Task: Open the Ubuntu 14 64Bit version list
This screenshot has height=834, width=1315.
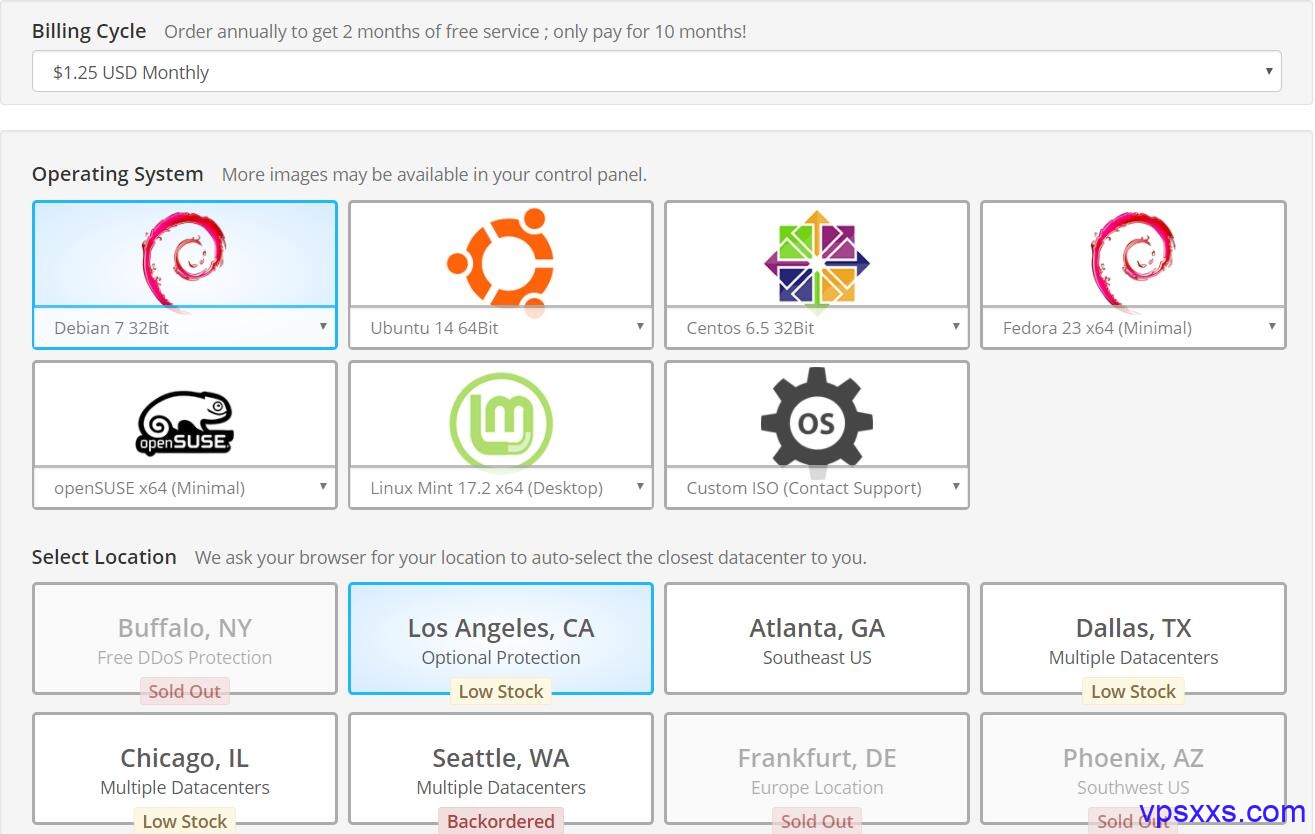Action: point(501,328)
